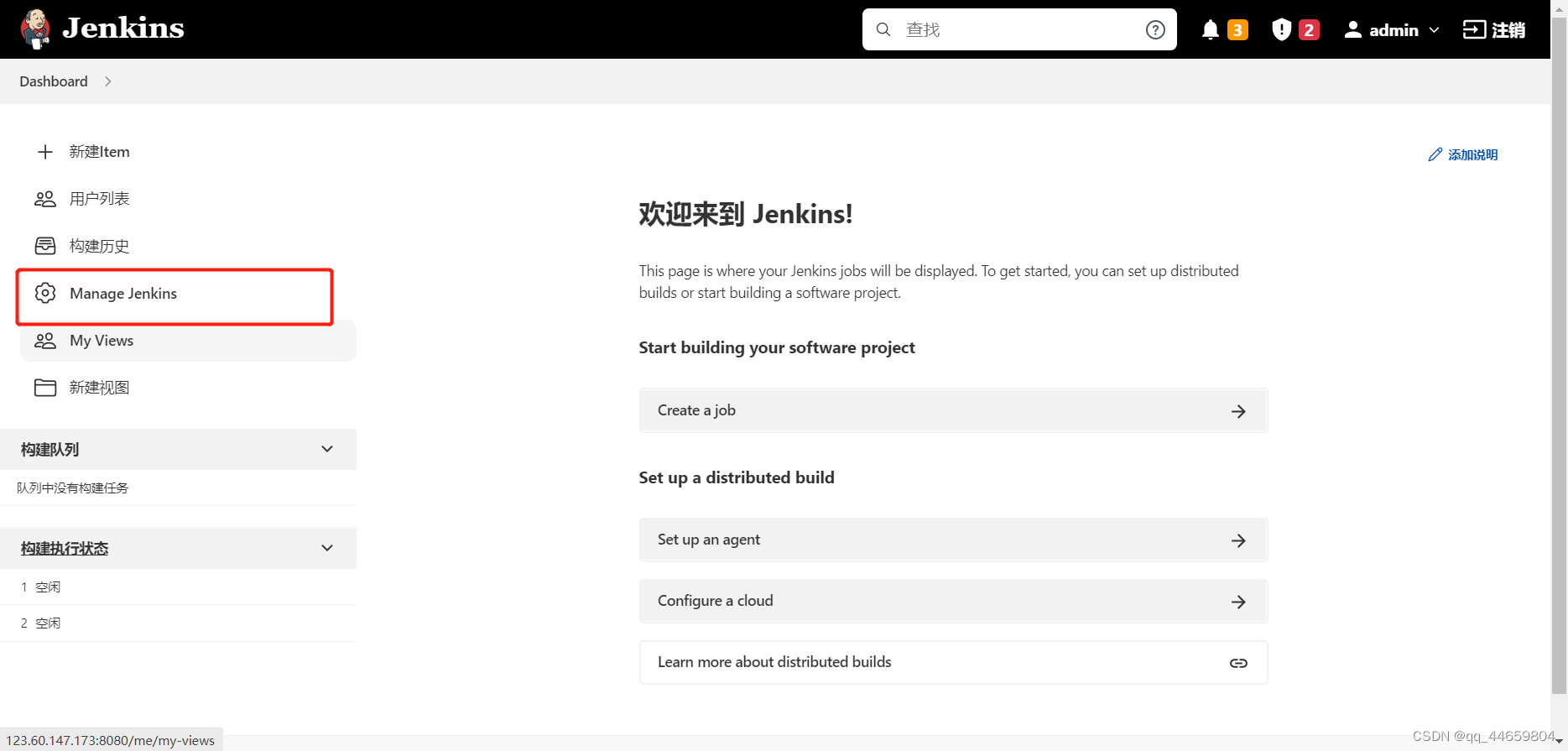Image resolution: width=1568 pixels, height=751 pixels.
Task: Click the 构建历史 inbox icon
Action: (x=45, y=246)
